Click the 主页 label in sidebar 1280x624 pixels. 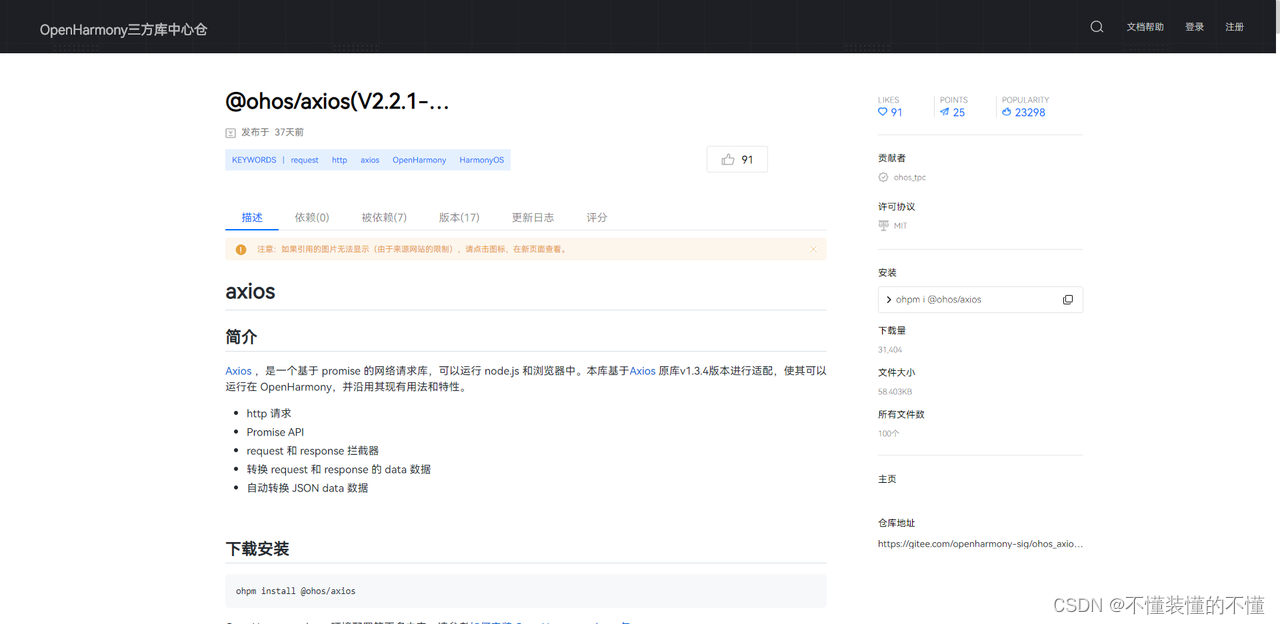pos(887,479)
